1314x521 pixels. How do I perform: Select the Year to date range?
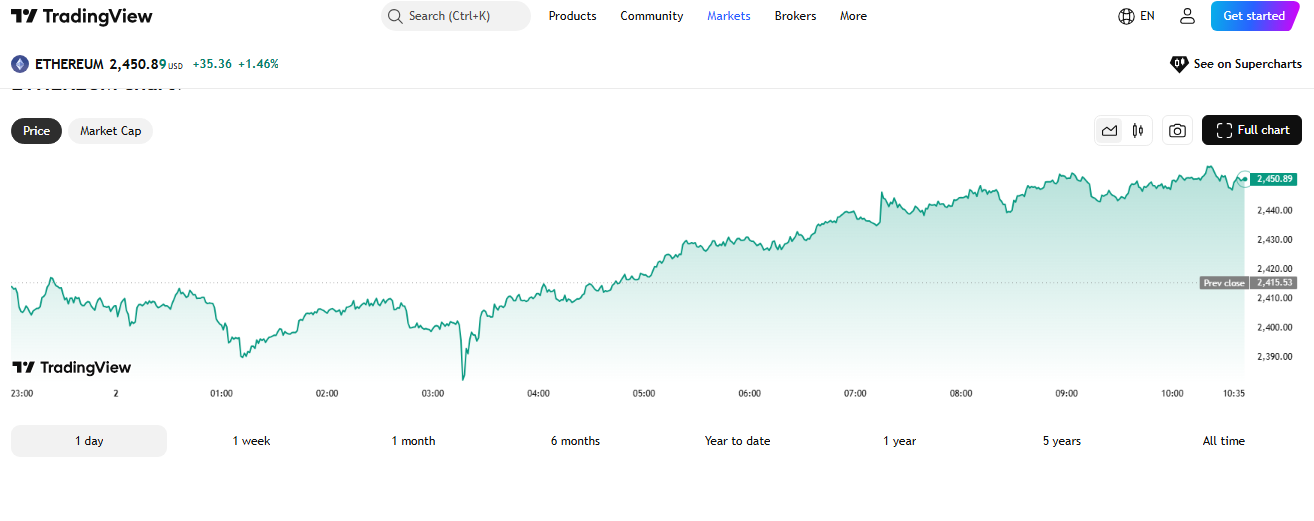click(738, 441)
